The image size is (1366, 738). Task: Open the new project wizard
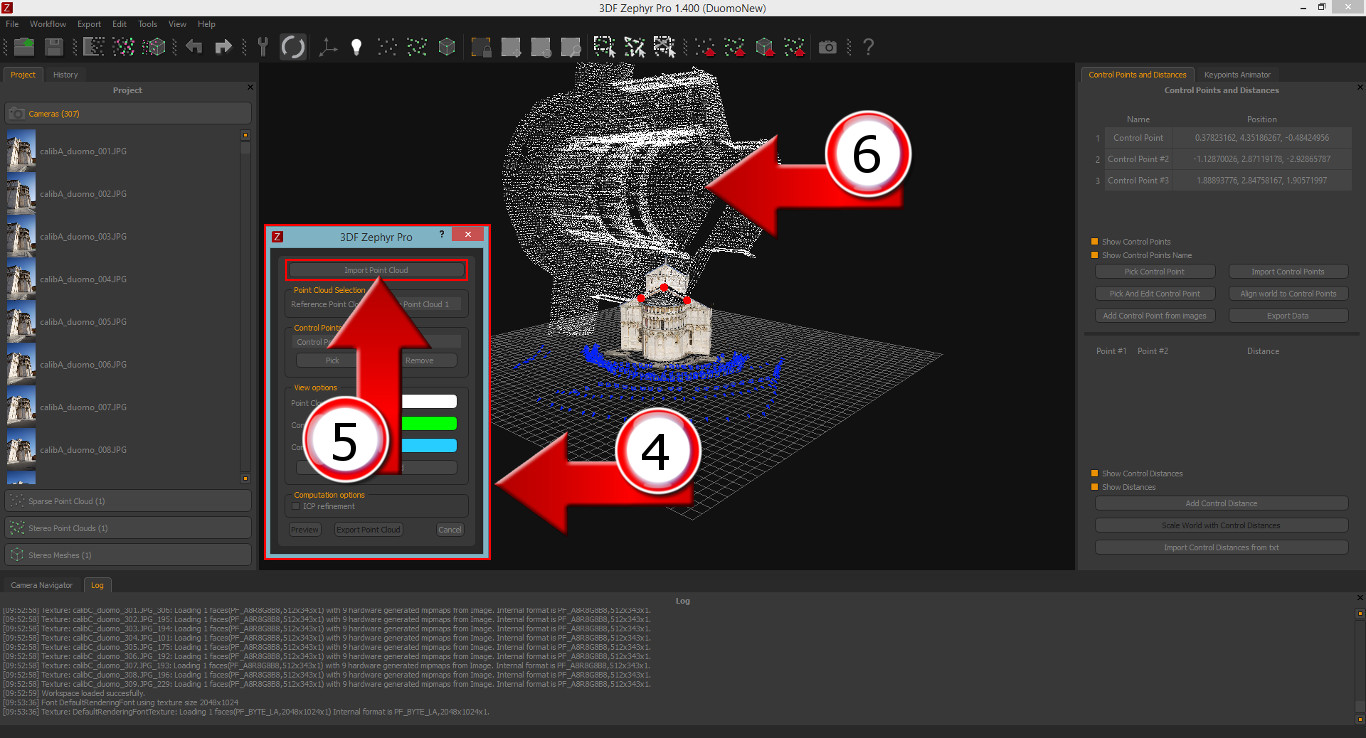pyautogui.click(x=22, y=46)
